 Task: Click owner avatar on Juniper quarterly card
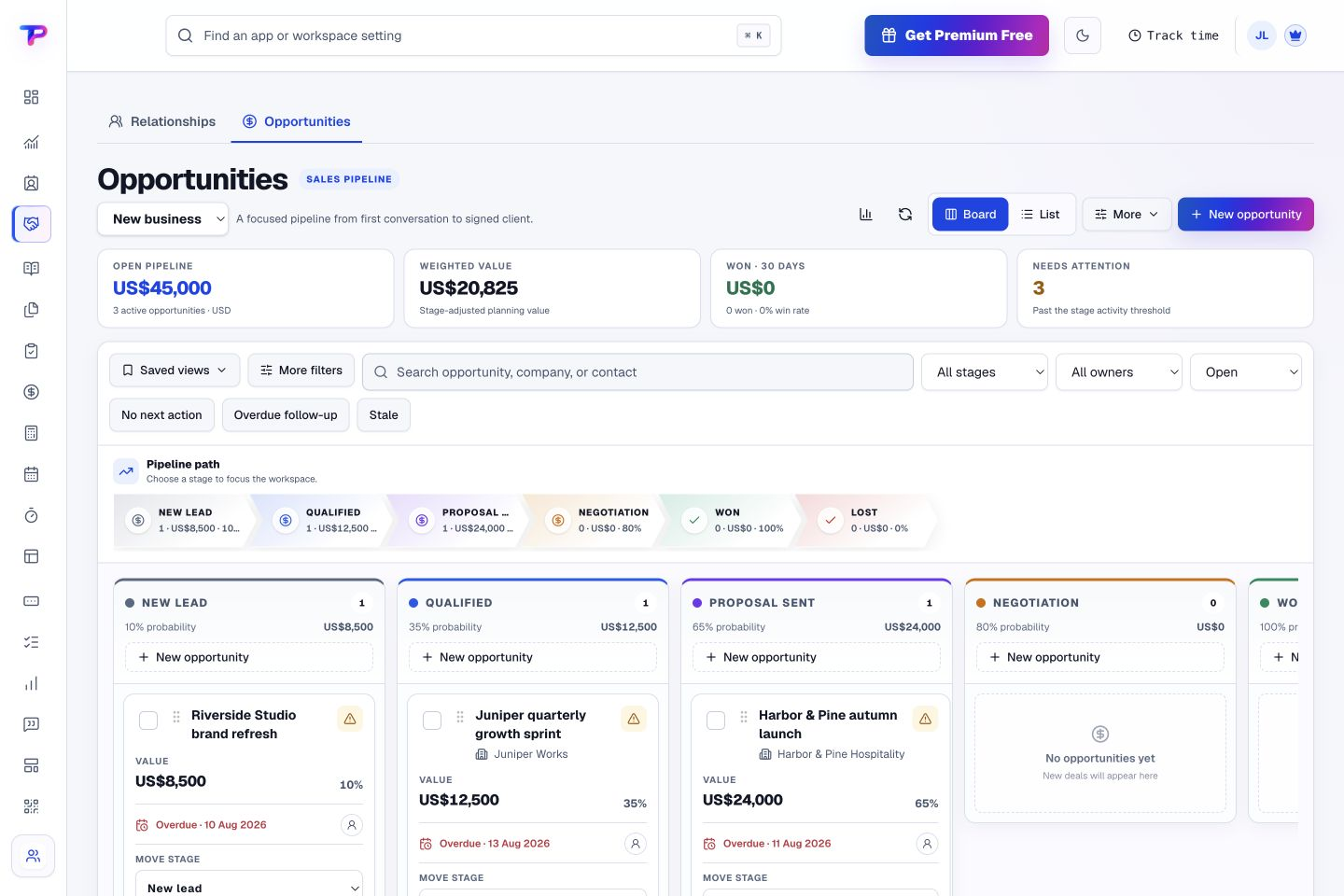[x=635, y=844]
